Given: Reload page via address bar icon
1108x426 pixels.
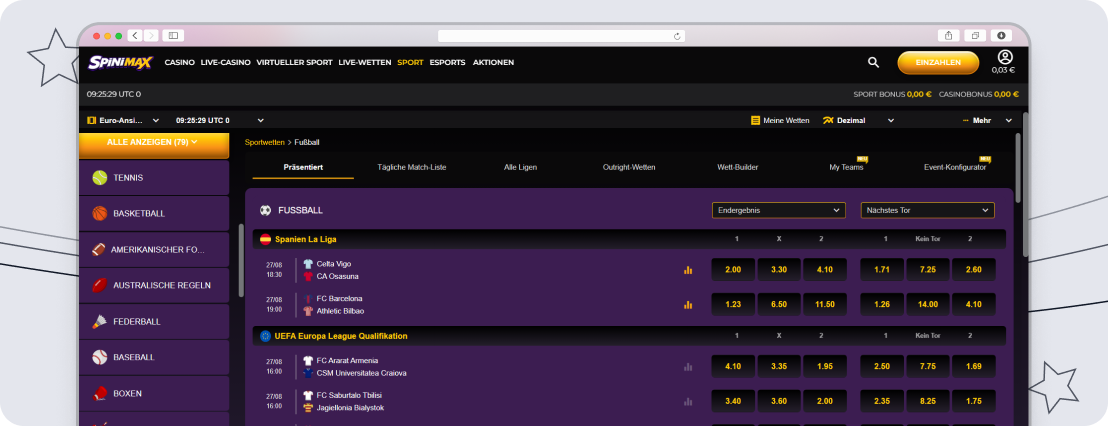Looking at the screenshot, I should pyautogui.click(x=677, y=35).
